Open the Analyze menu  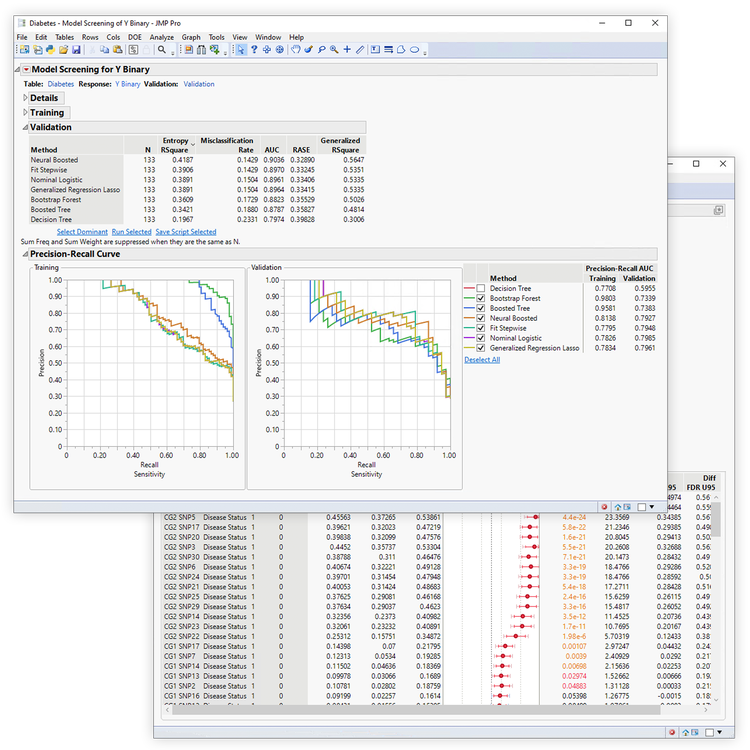[161, 37]
